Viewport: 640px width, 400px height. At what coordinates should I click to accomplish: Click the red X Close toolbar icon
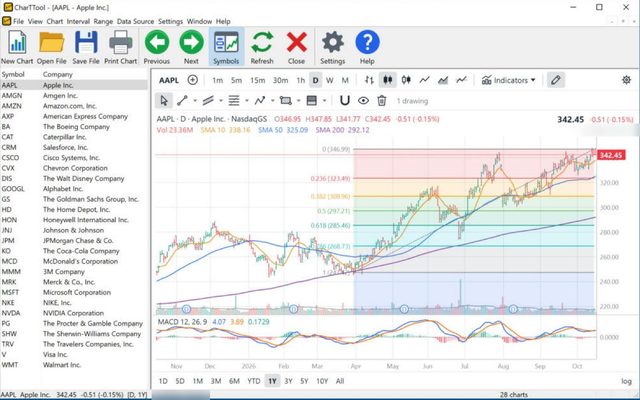pyautogui.click(x=296, y=42)
